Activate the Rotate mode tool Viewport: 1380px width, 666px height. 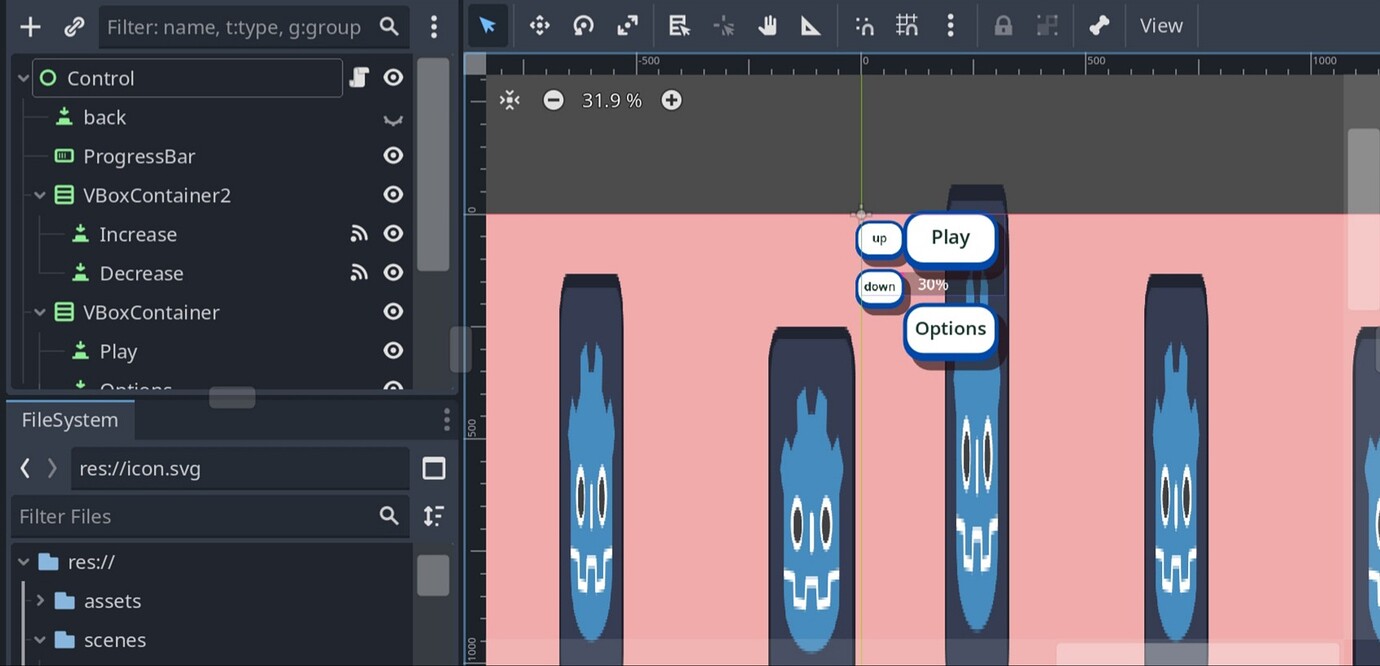tap(584, 26)
